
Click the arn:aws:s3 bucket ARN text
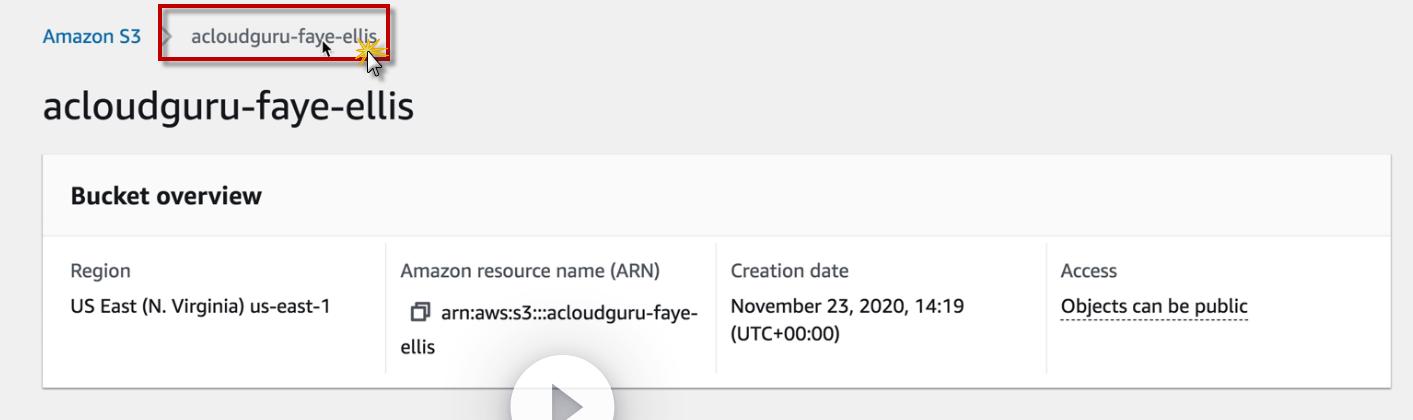tap(569, 313)
